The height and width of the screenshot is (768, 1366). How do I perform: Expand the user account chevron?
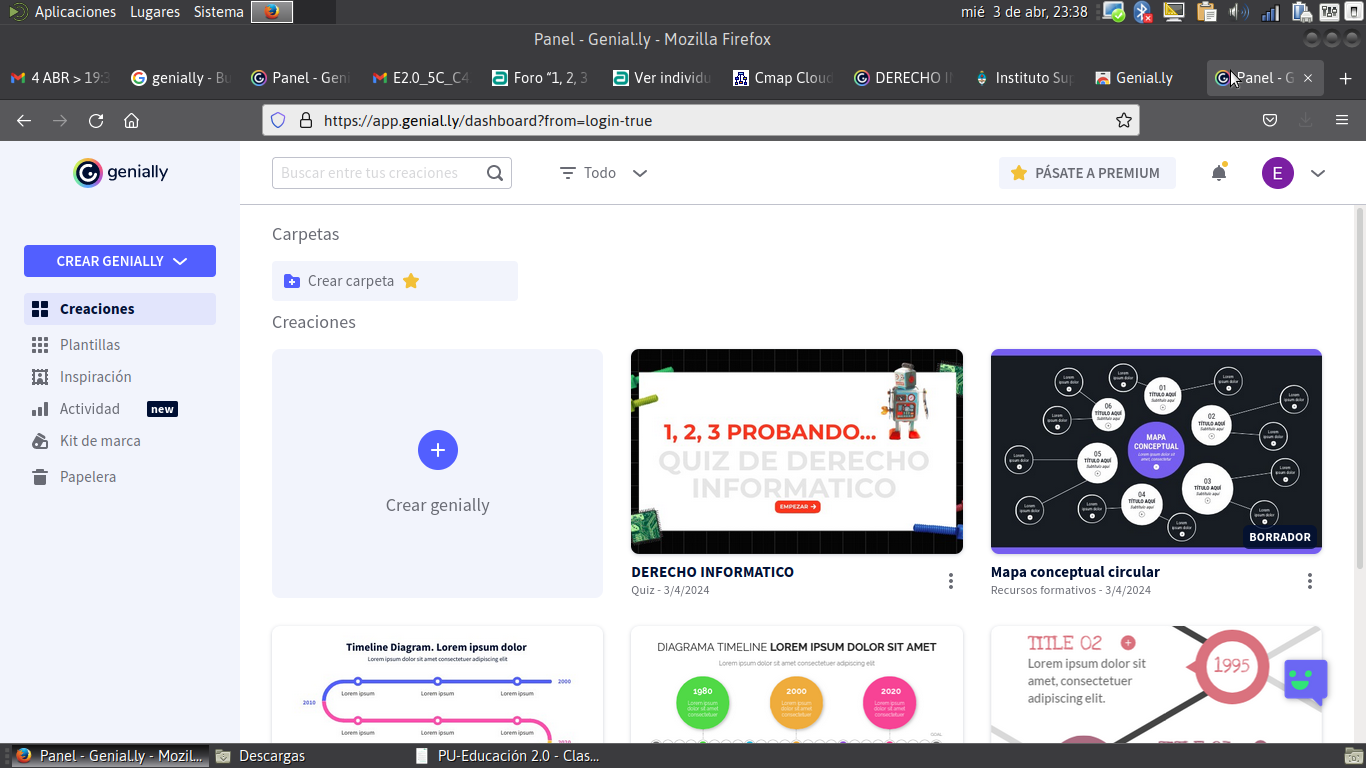click(x=1318, y=173)
